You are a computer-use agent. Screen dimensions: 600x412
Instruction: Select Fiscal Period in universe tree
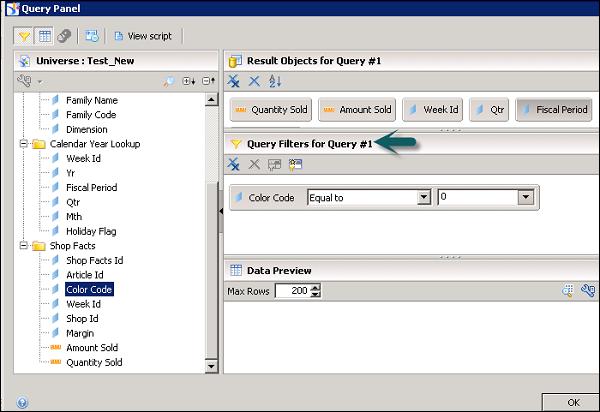(x=91, y=187)
